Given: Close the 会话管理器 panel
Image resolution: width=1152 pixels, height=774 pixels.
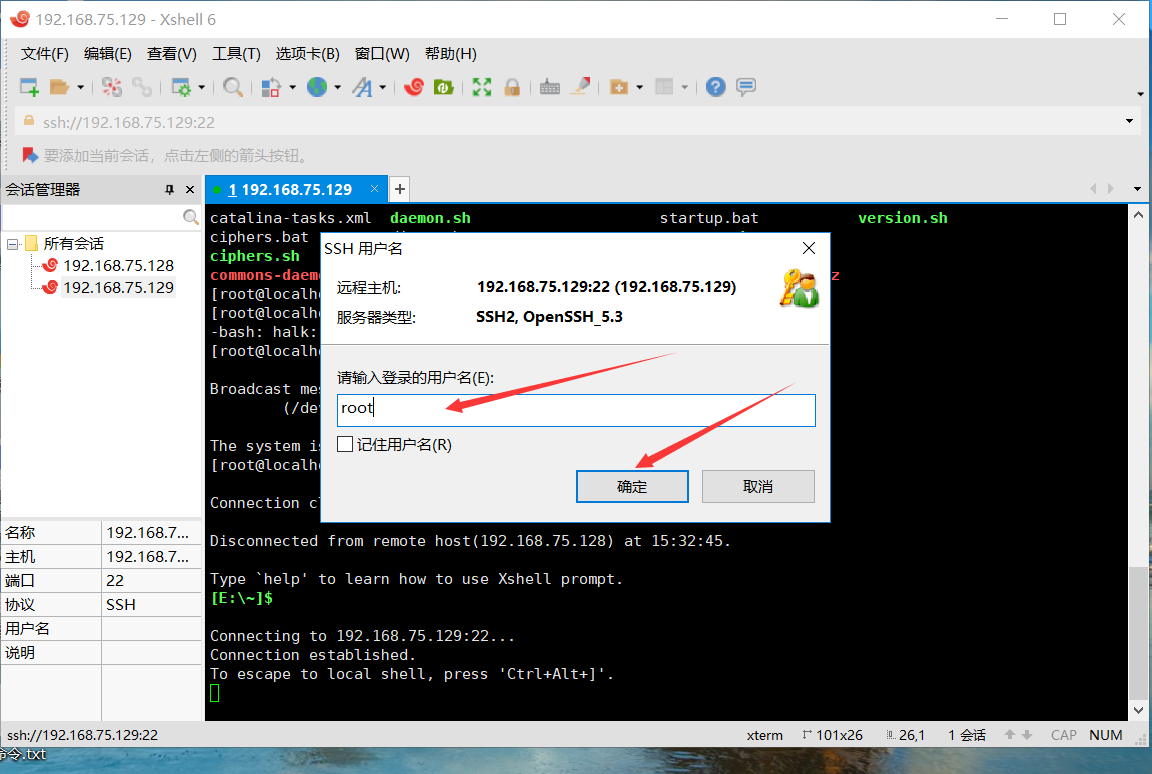Looking at the screenshot, I should click(x=190, y=189).
